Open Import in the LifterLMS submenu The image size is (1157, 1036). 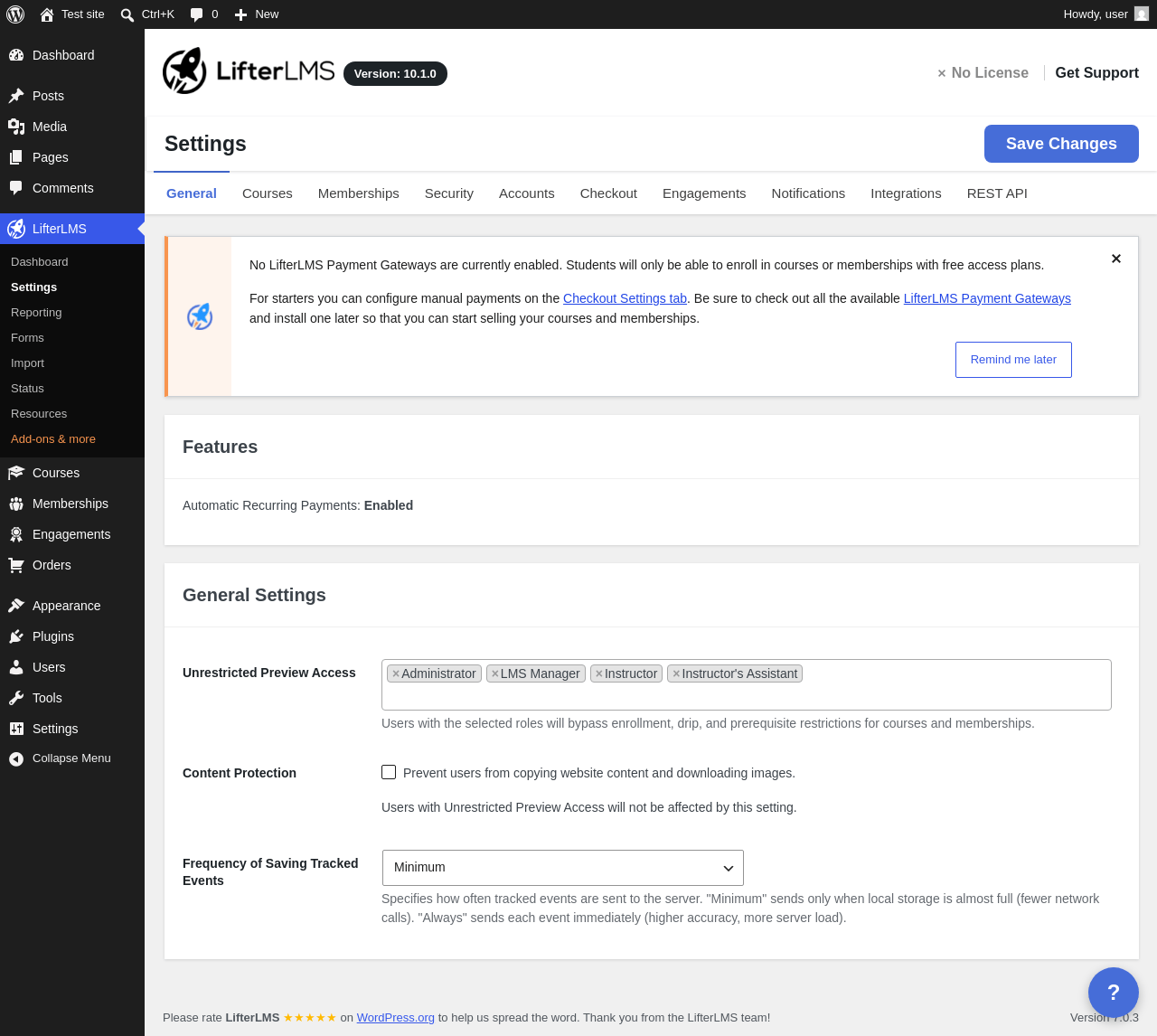(27, 363)
